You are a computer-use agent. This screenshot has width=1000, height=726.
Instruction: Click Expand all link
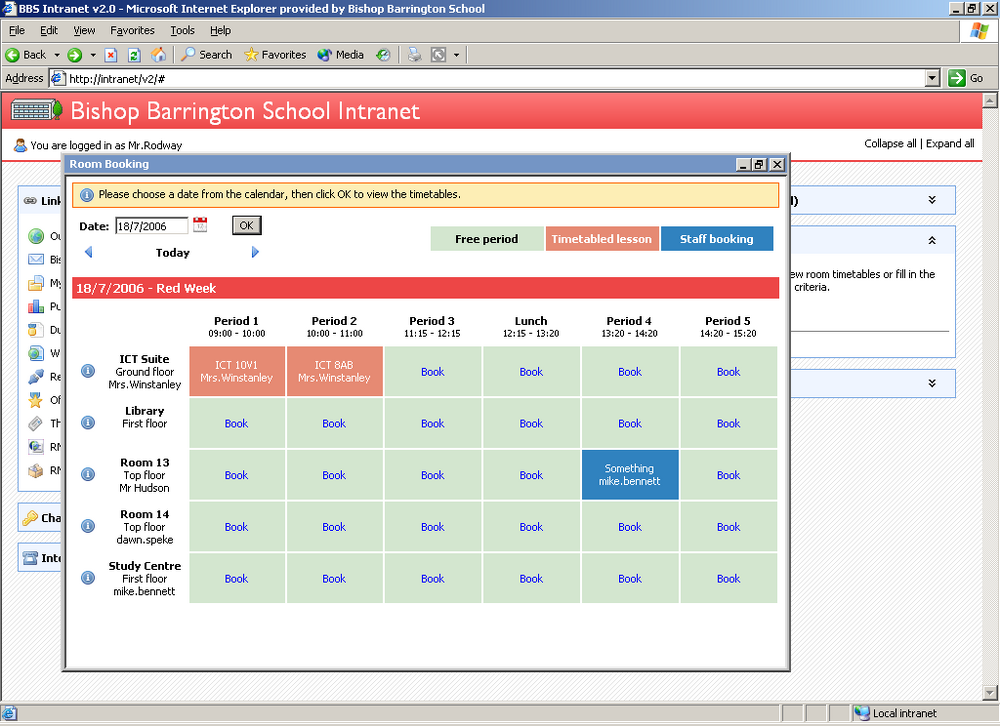[950, 144]
